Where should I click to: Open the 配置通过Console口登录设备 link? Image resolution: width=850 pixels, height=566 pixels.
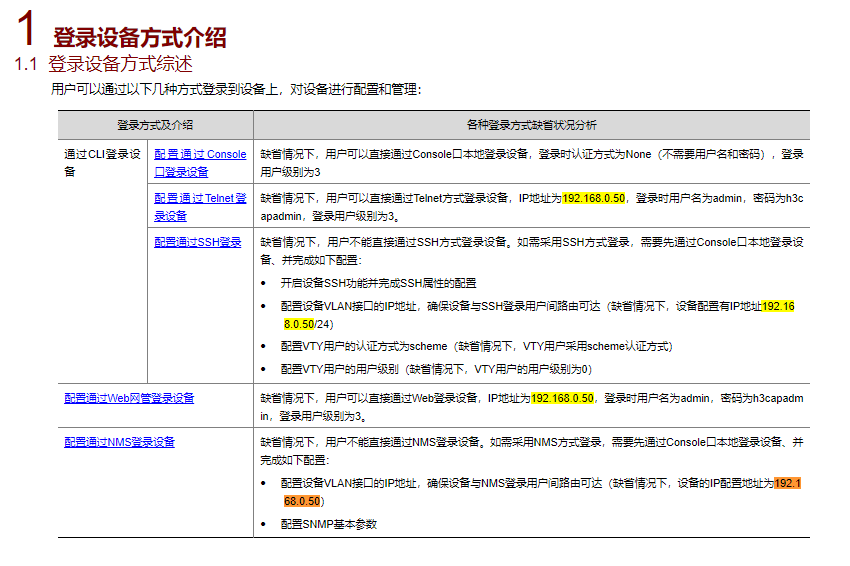(x=200, y=163)
